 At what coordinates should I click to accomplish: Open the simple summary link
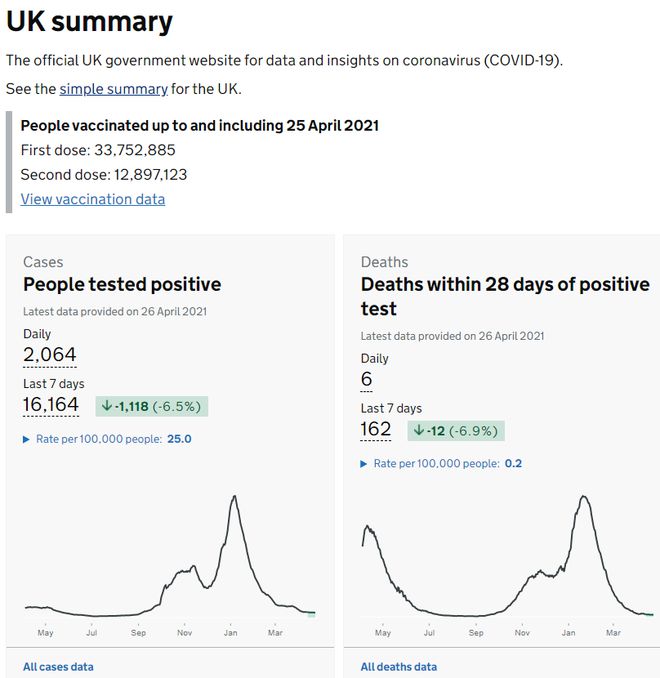point(113,89)
